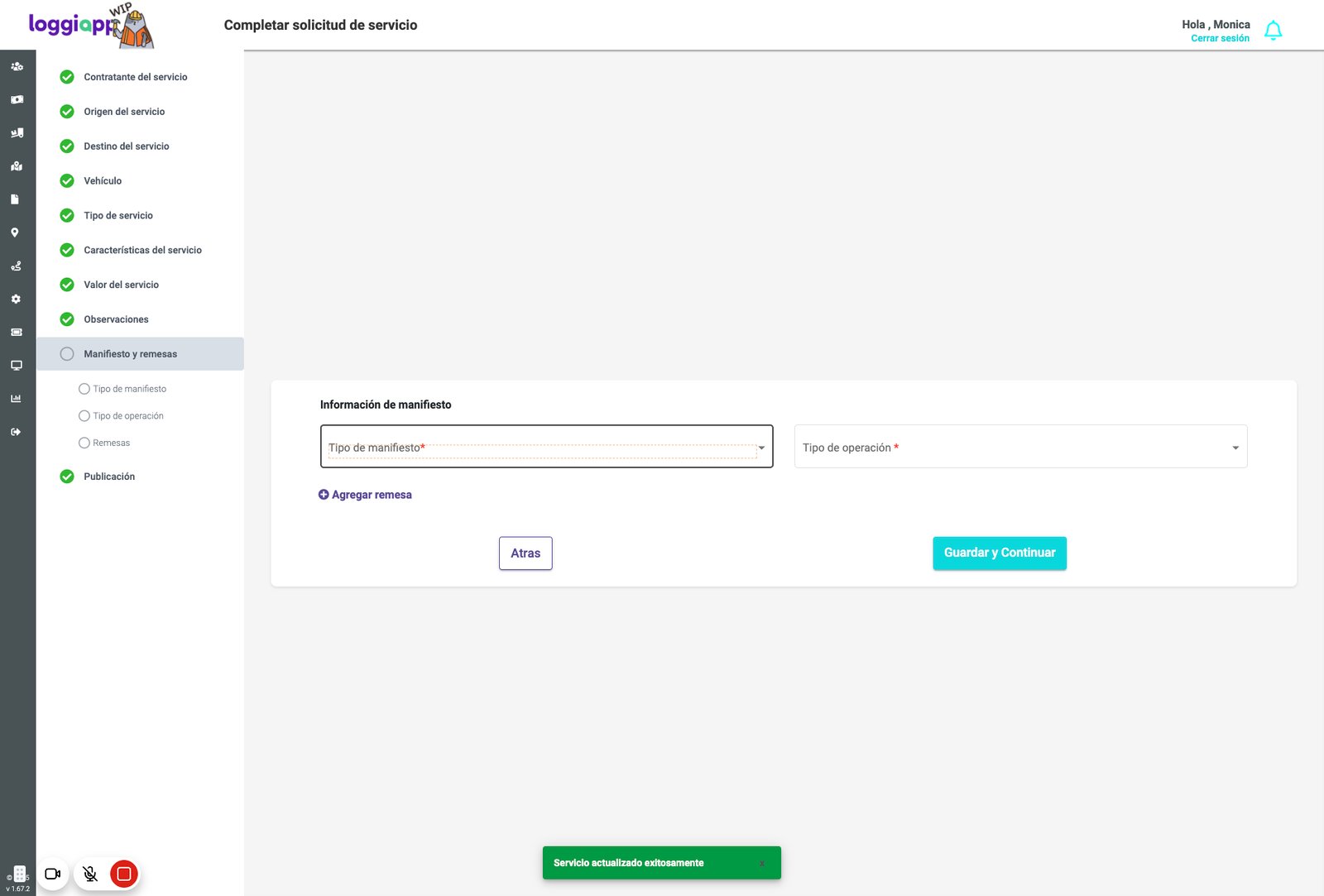Open the gear settings sidebar icon
Viewport: 1324px width, 896px height.
click(16, 299)
